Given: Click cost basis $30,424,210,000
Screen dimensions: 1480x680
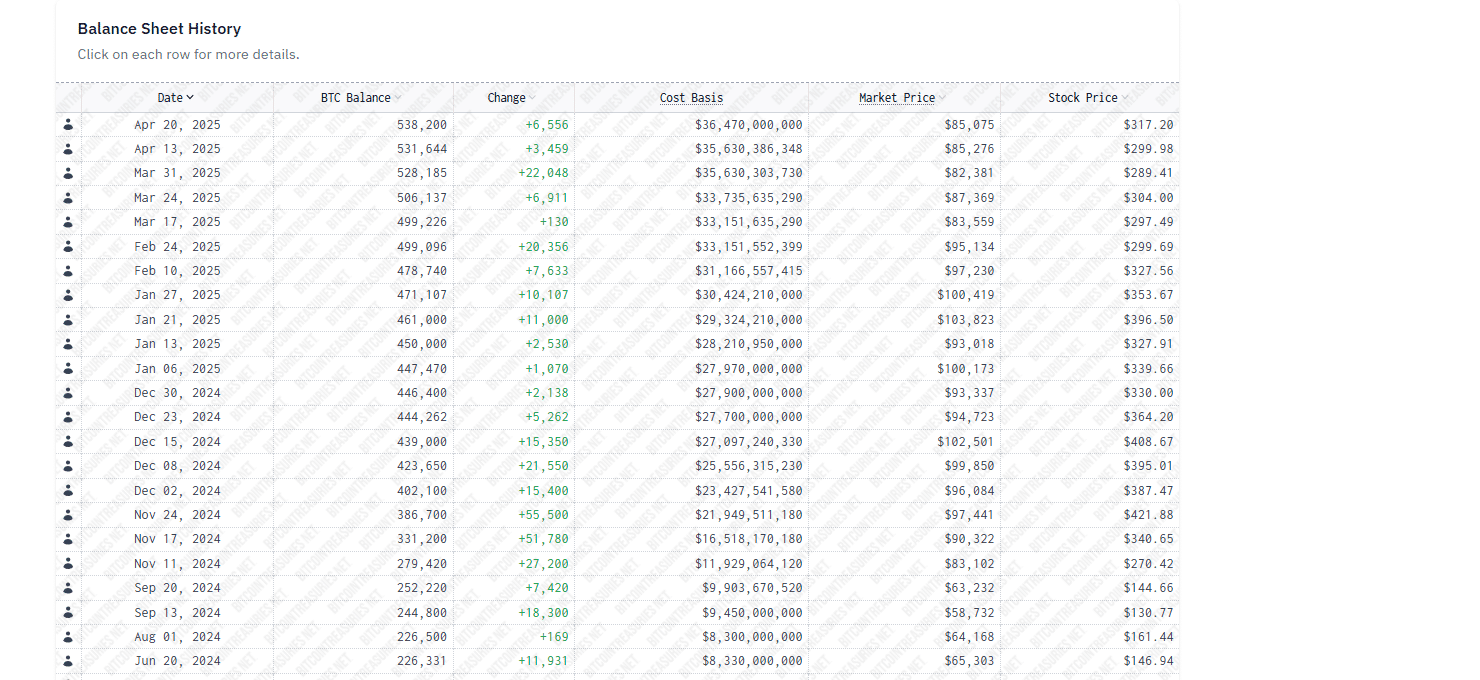Looking at the screenshot, I should (x=749, y=295).
